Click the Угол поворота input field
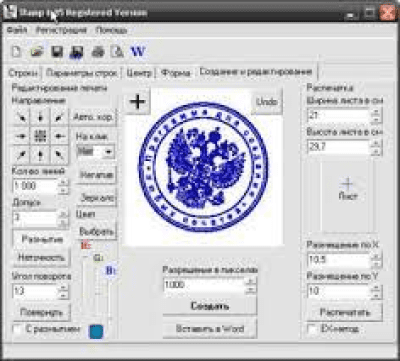This screenshot has width=400, height=361. tap(36, 291)
